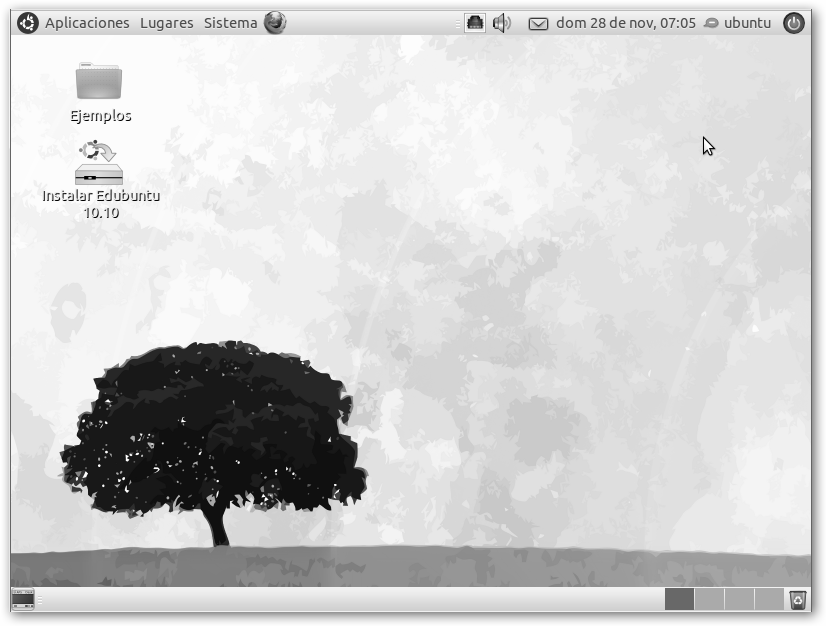Click the power button session icon
826x626 pixels.
pos(794,23)
